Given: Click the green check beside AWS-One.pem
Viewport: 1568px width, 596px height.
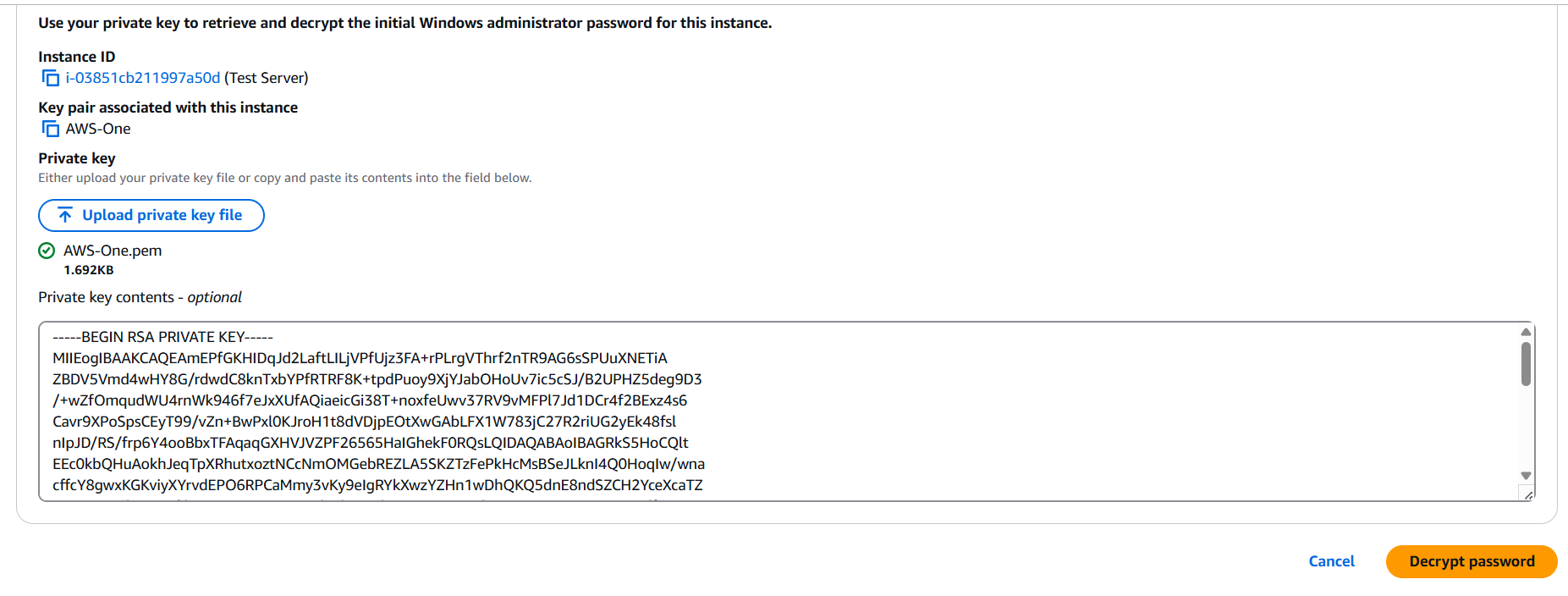Looking at the screenshot, I should click(47, 251).
